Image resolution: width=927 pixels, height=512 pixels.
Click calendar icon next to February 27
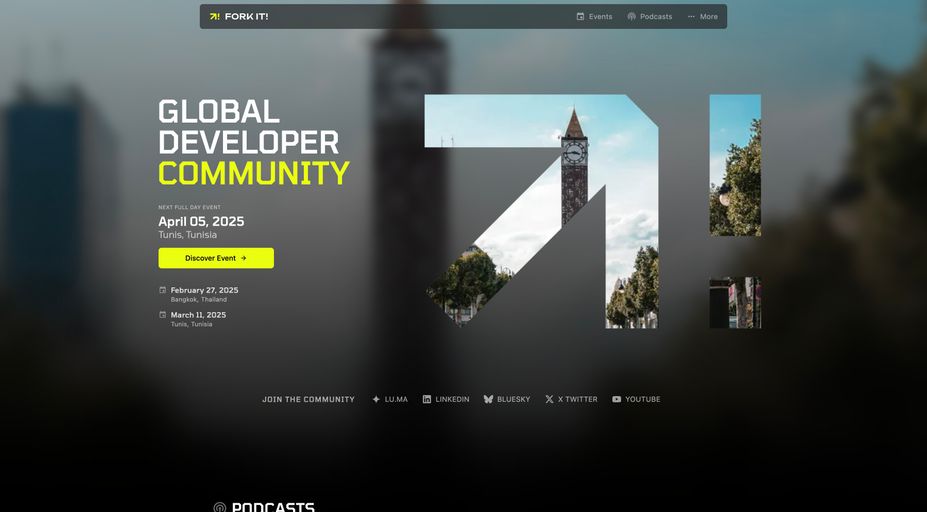click(x=163, y=290)
